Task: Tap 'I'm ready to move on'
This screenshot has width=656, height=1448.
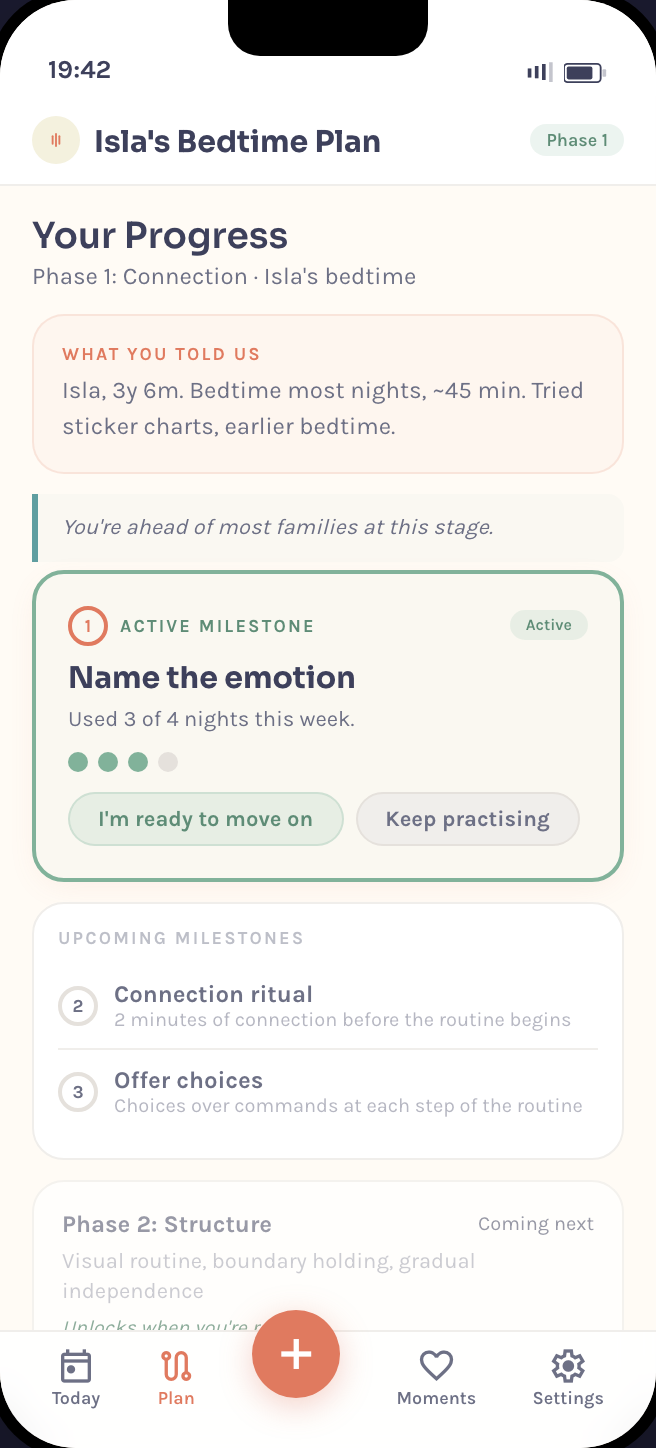Action: pos(205,818)
